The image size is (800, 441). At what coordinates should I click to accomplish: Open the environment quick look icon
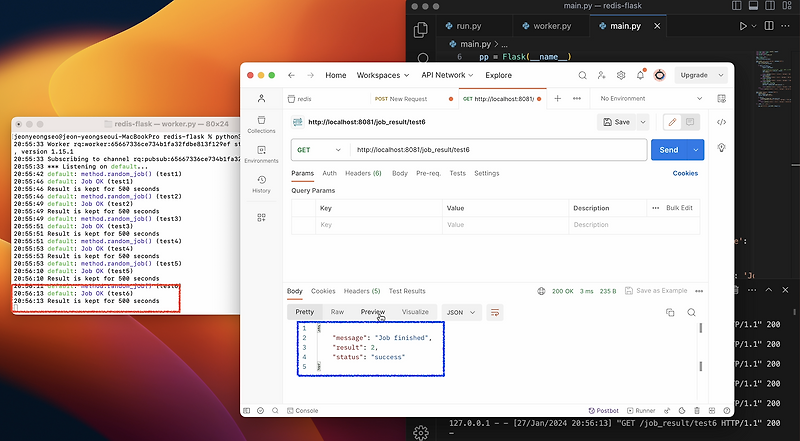pyautogui.click(x=721, y=99)
